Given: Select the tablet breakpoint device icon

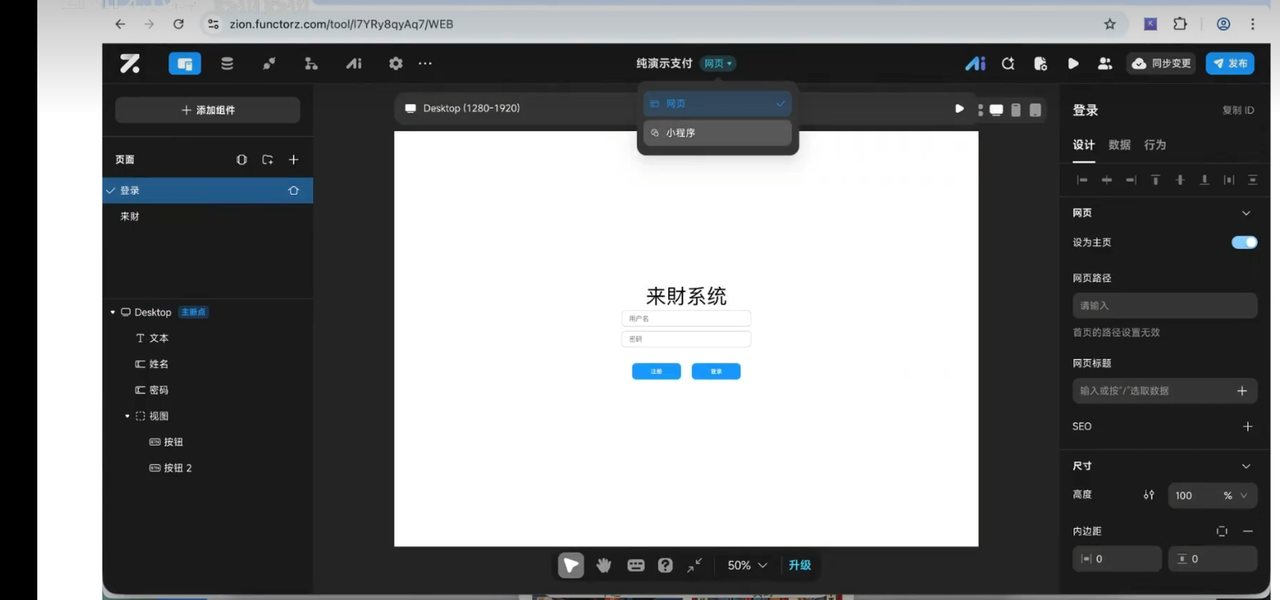Looking at the screenshot, I should tap(1035, 110).
